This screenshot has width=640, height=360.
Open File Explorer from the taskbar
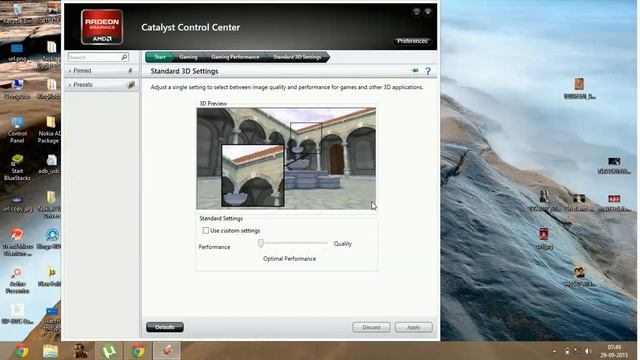pos(50,351)
